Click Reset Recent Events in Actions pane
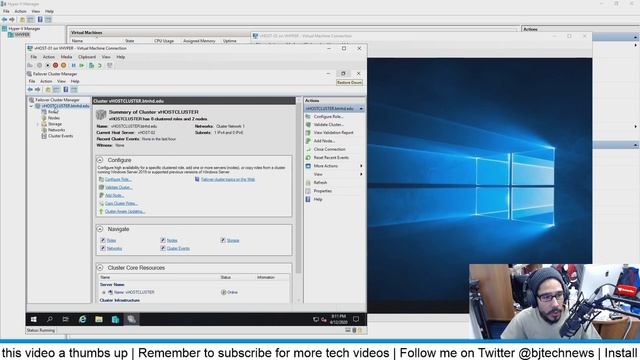This screenshot has height=360, width=640. coord(331,158)
